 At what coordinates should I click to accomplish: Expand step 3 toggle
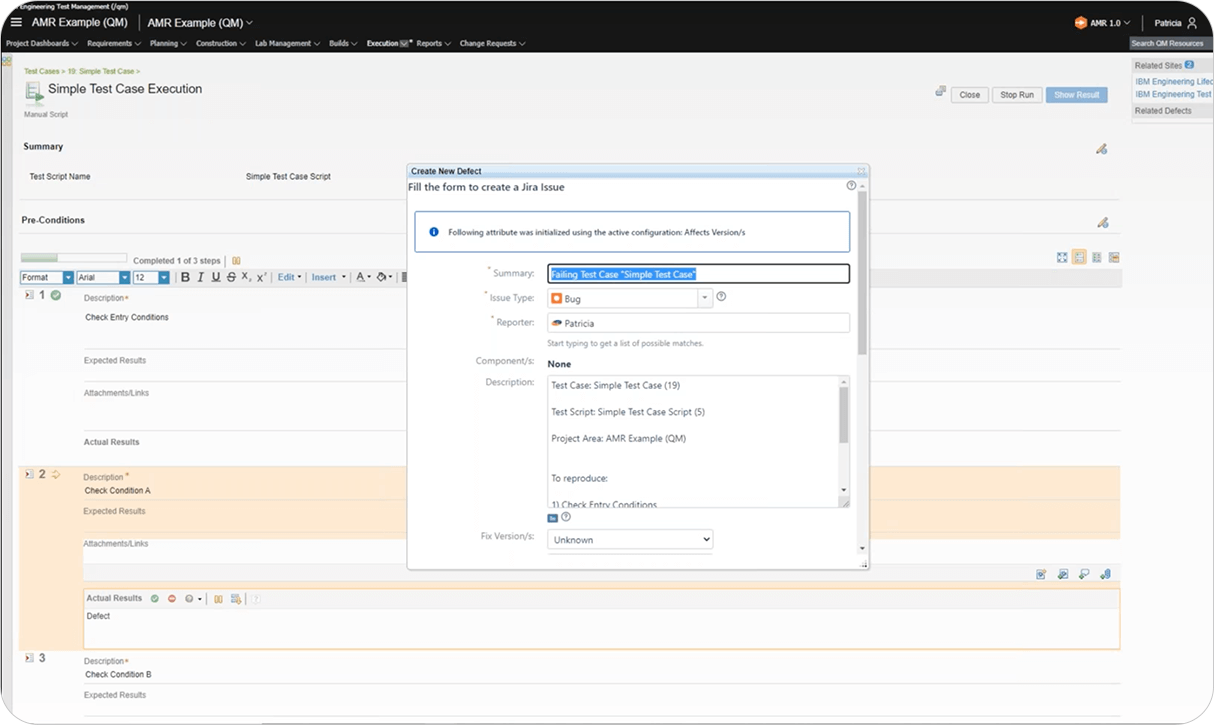[x=29, y=658]
